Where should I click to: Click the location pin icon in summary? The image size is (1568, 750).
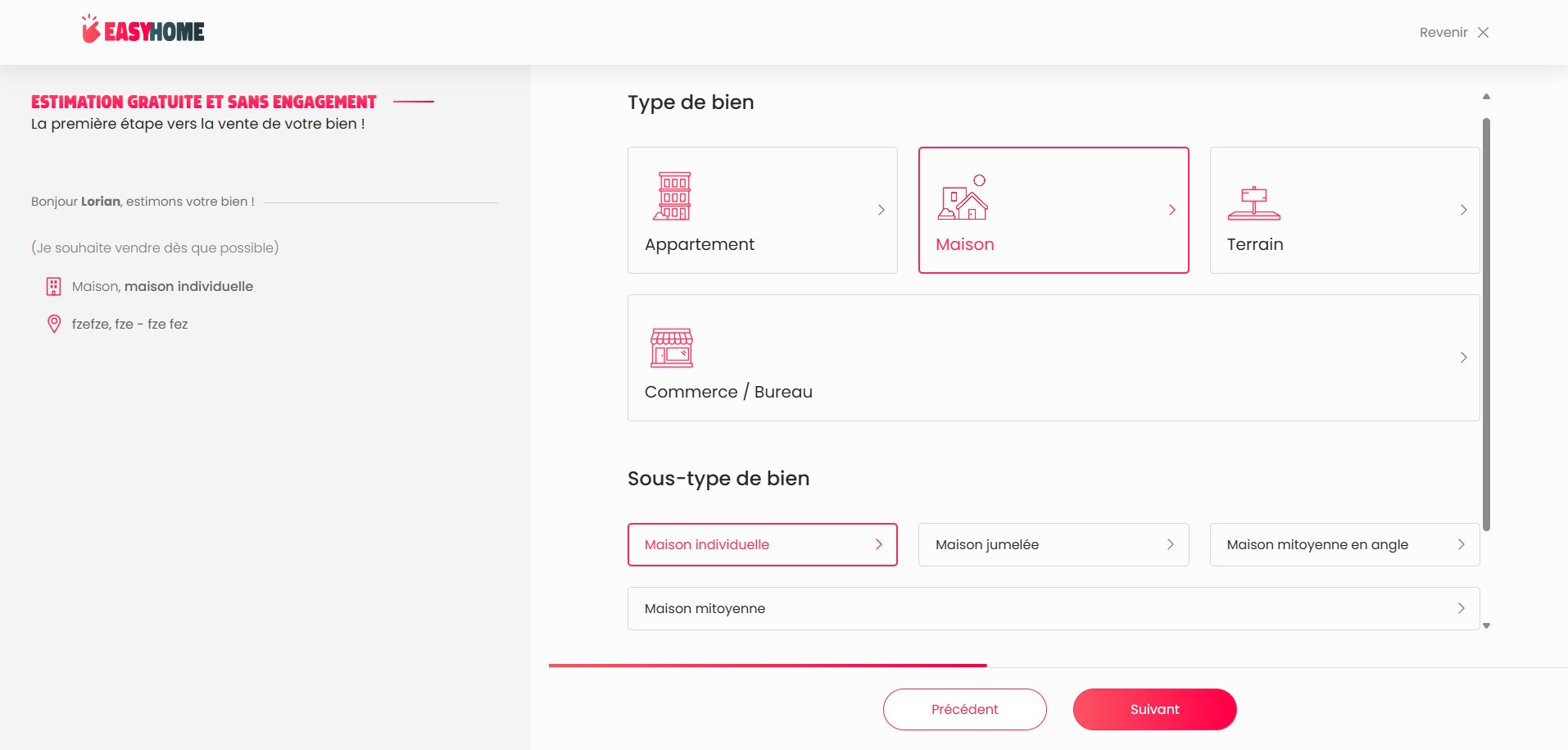[x=54, y=324]
